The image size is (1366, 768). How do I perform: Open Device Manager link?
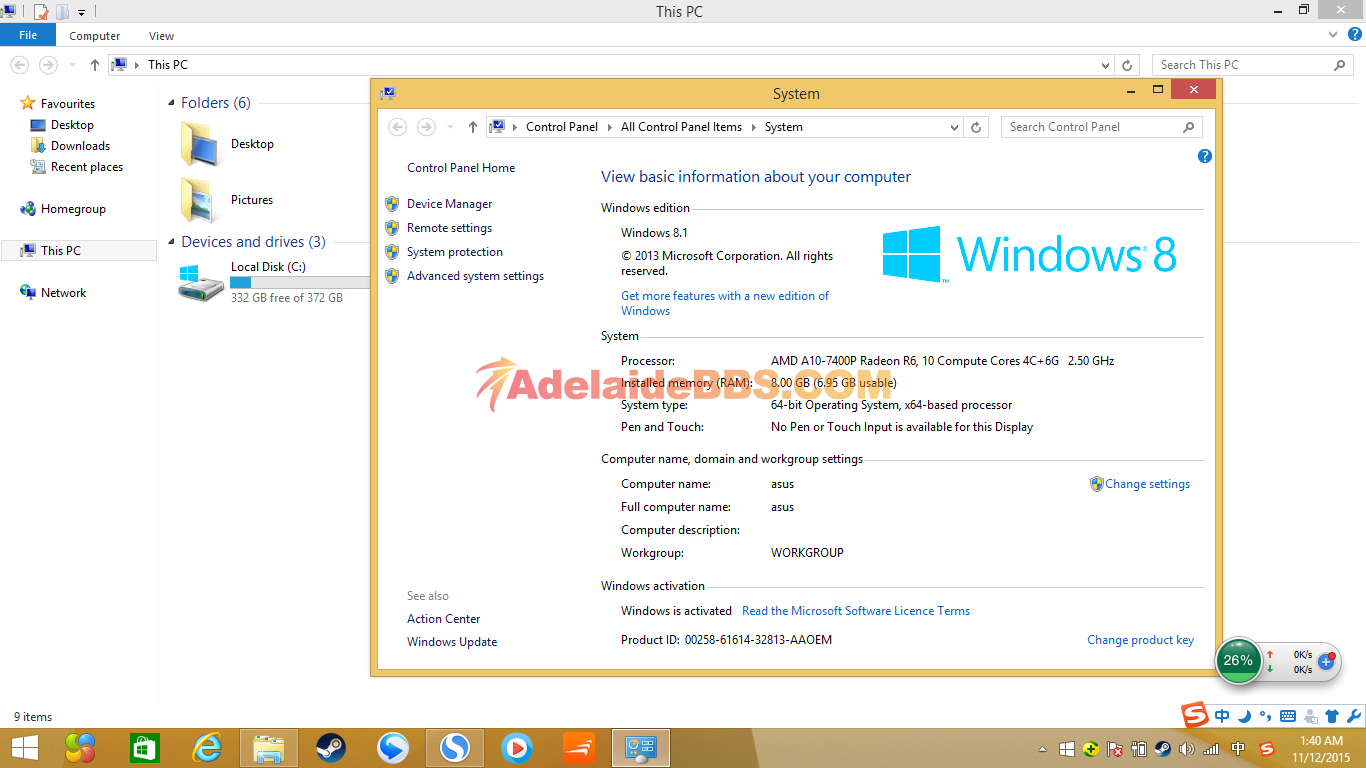449,204
